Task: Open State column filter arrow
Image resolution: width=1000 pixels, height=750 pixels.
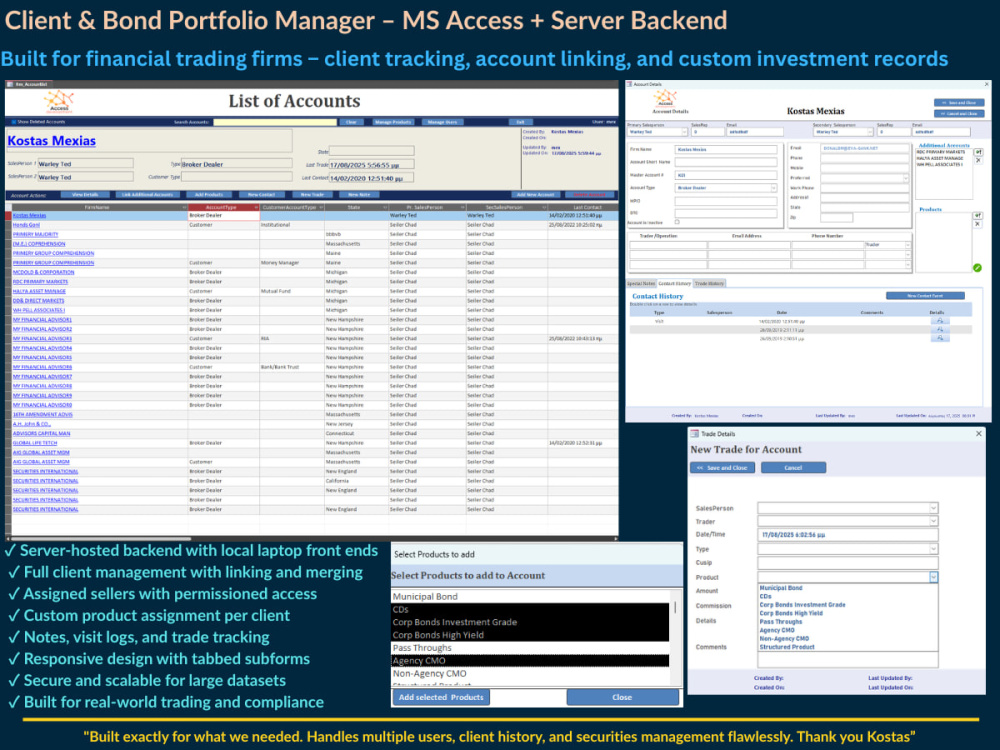Action: 385,207
